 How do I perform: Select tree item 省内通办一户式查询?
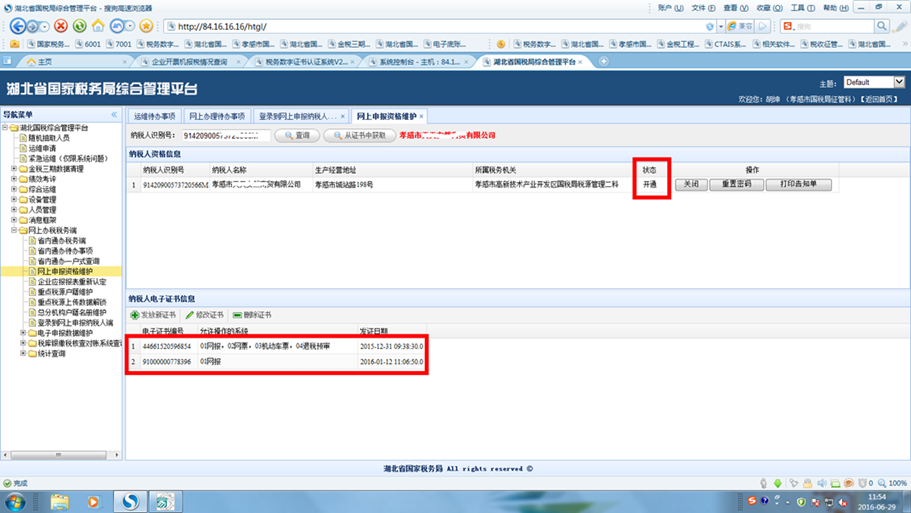(x=69, y=261)
